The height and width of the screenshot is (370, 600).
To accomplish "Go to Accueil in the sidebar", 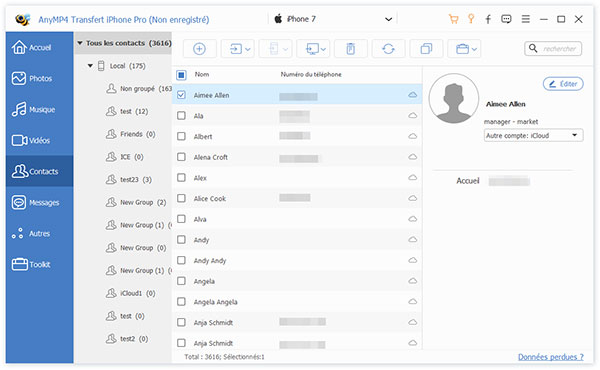I will tap(39, 47).
